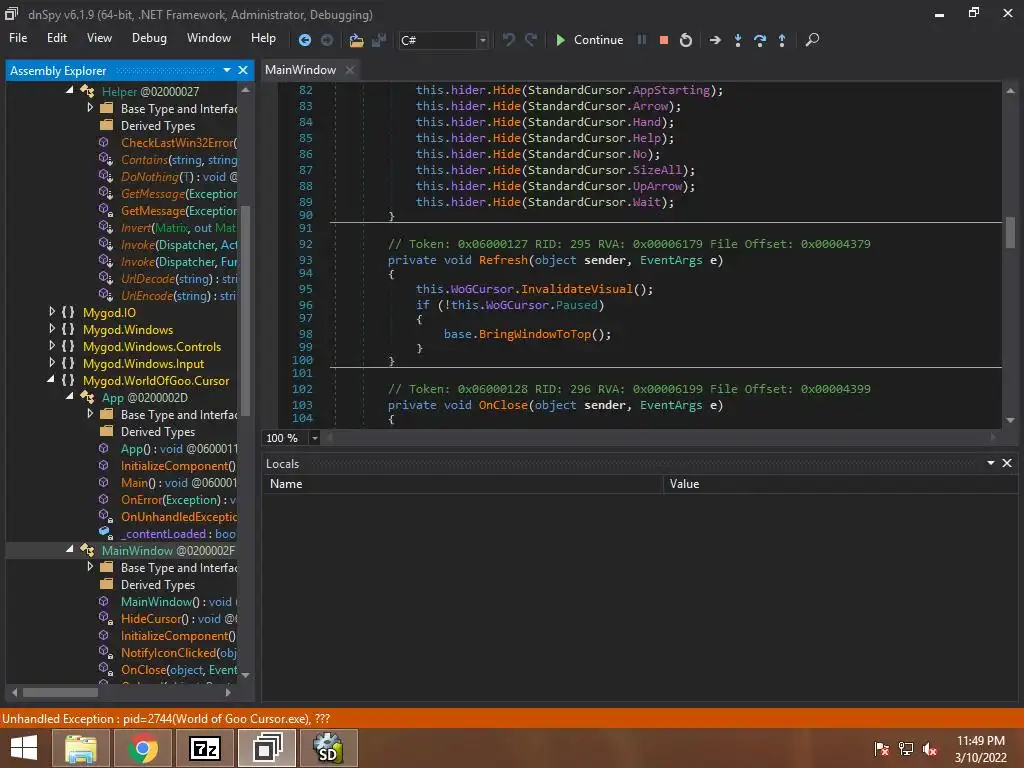Click the Continue button
This screenshot has width=1024, height=768.
(588, 40)
